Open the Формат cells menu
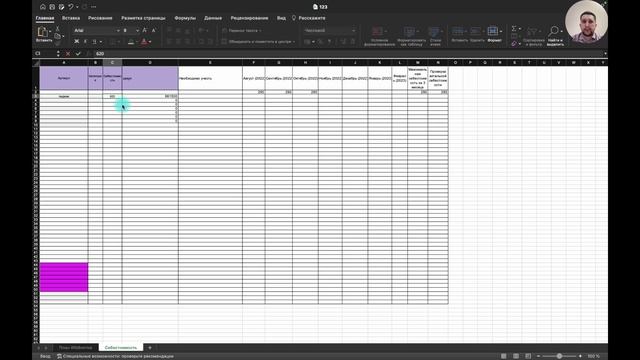Screen dimensions: 640x360 494,34
